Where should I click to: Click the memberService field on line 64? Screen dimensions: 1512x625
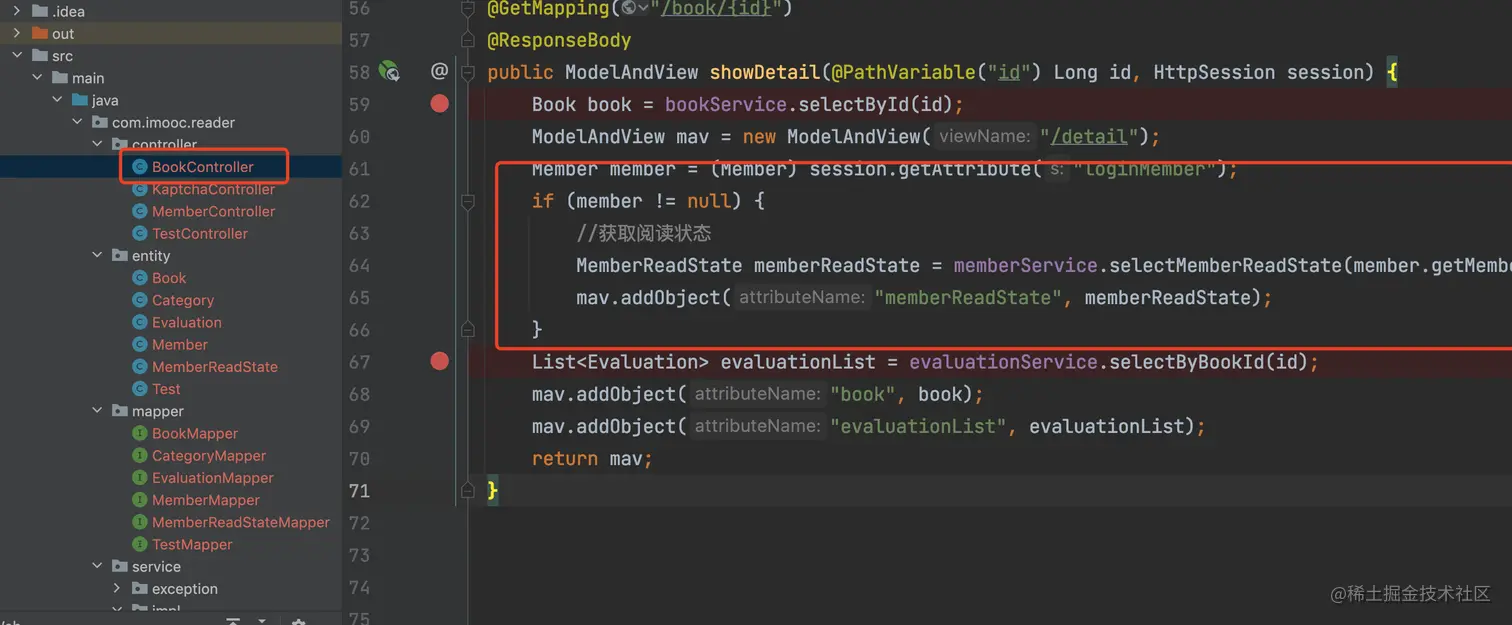coord(1026,265)
